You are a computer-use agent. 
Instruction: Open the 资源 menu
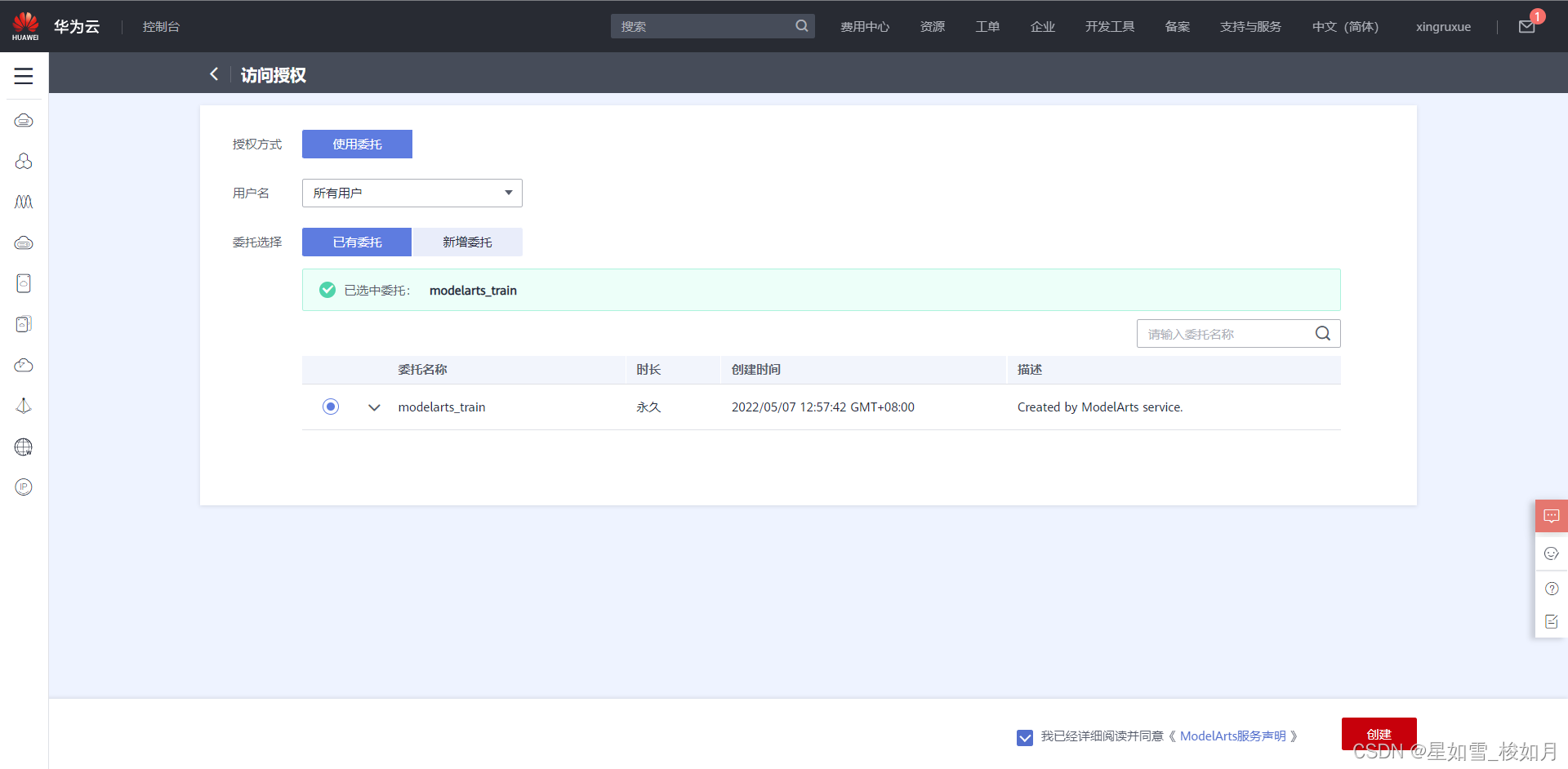coord(933,27)
